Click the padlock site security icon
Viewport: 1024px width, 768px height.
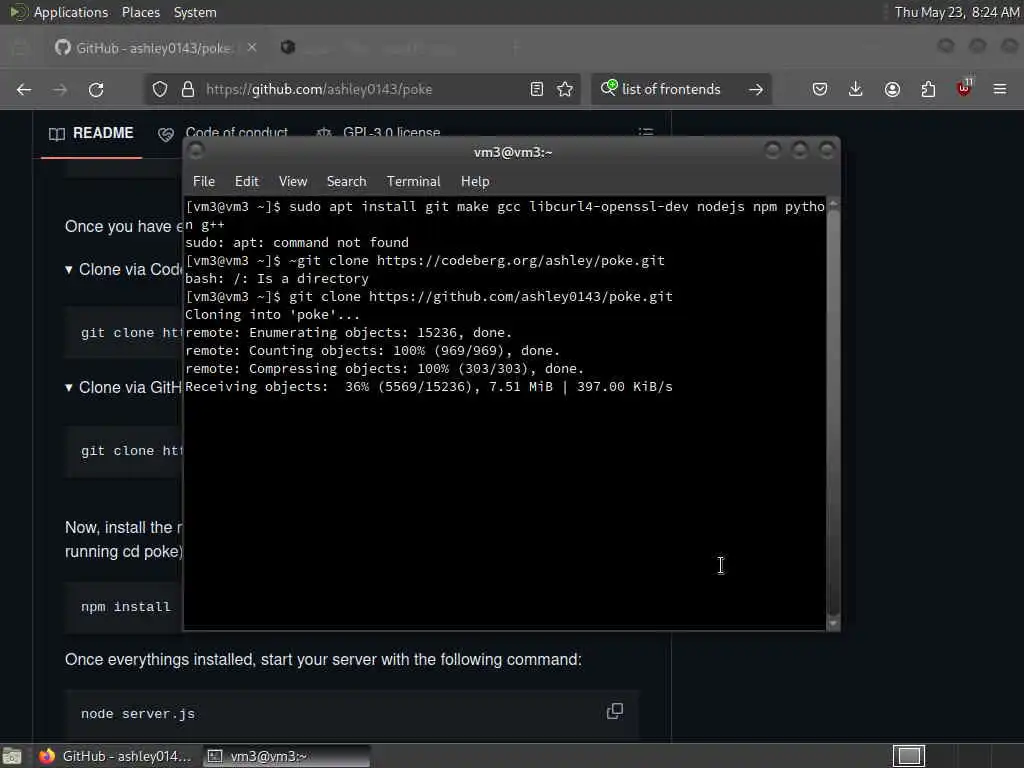coord(188,89)
